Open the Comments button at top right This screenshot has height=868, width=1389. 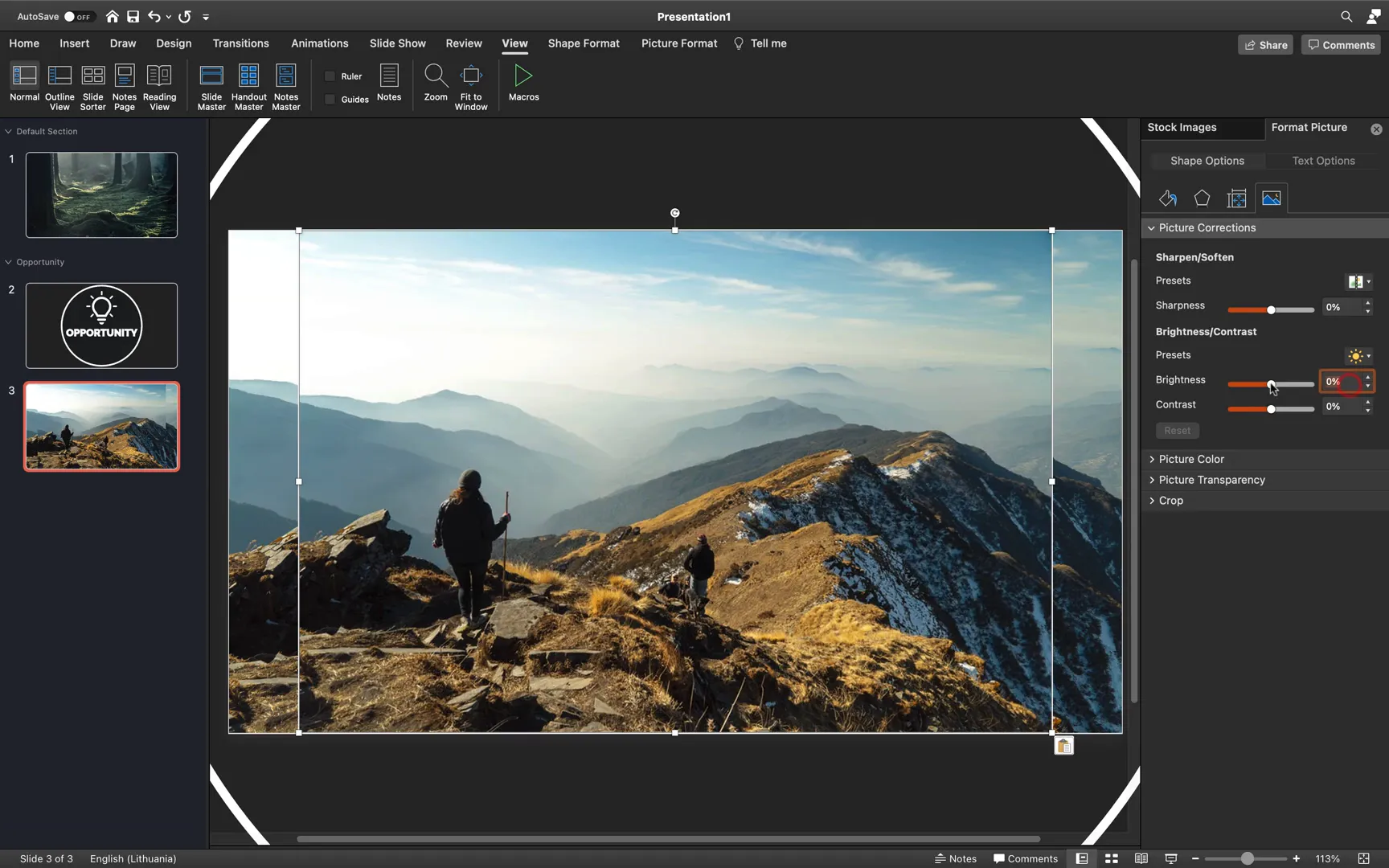click(x=1341, y=45)
